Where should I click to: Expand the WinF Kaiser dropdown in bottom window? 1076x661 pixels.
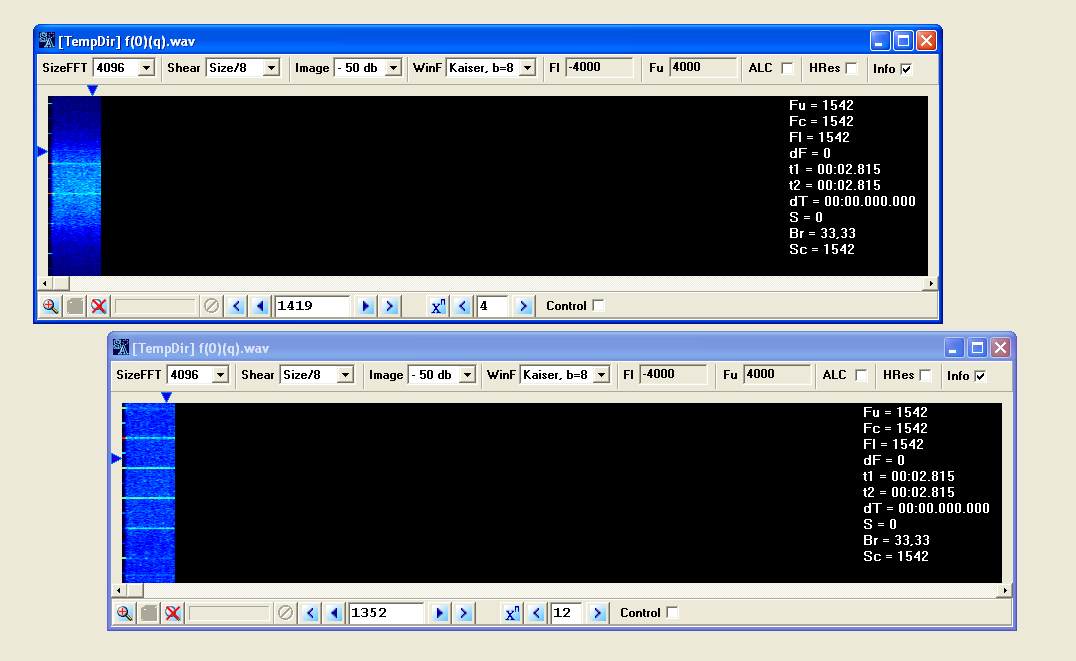click(x=601, y=375)
